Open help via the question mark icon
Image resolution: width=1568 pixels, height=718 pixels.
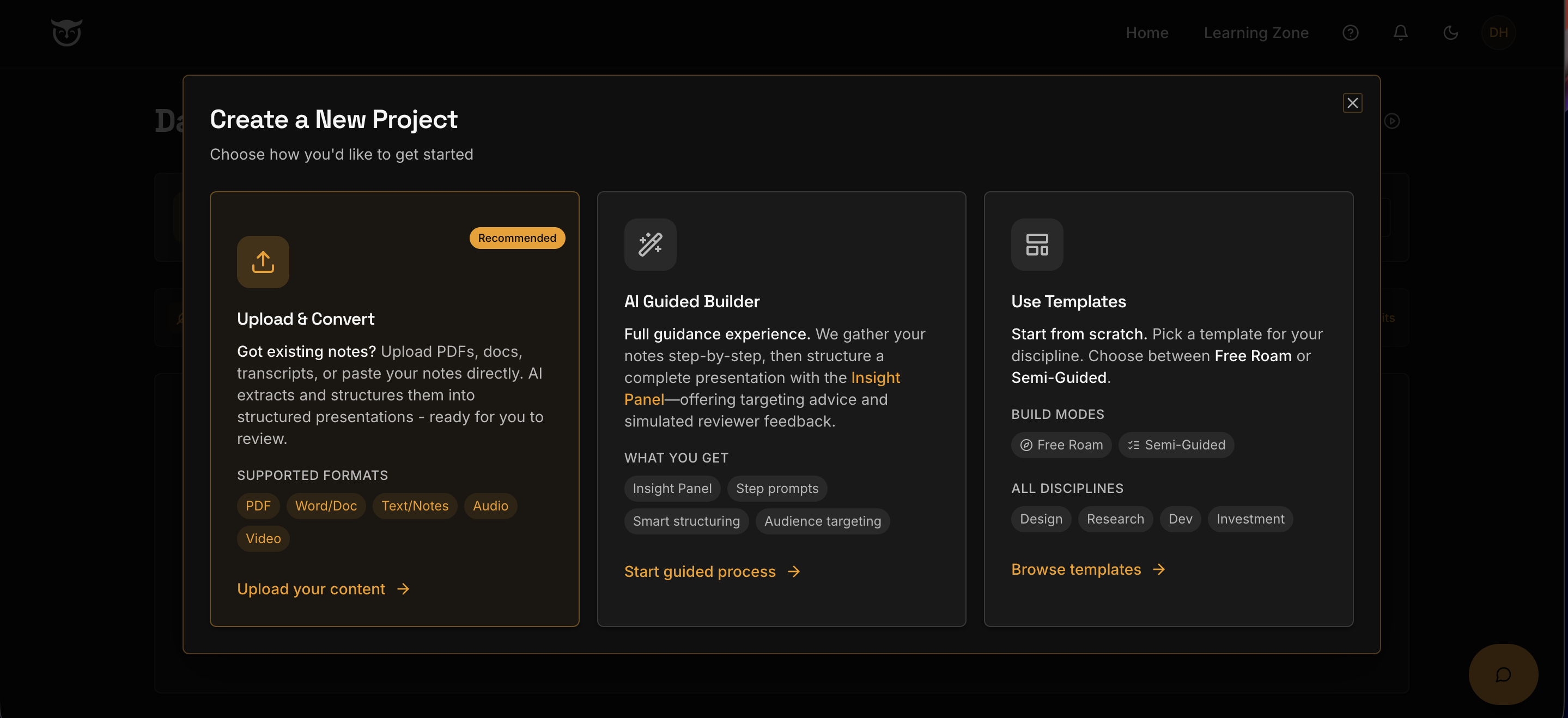pos(1350,33)
